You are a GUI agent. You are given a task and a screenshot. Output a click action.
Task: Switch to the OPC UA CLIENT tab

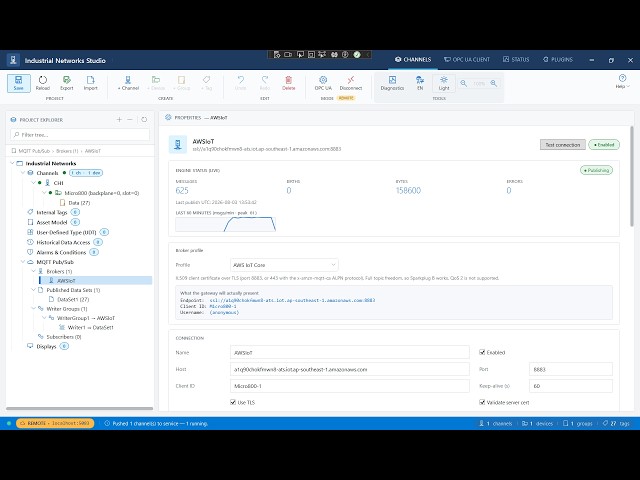point(467,60)
